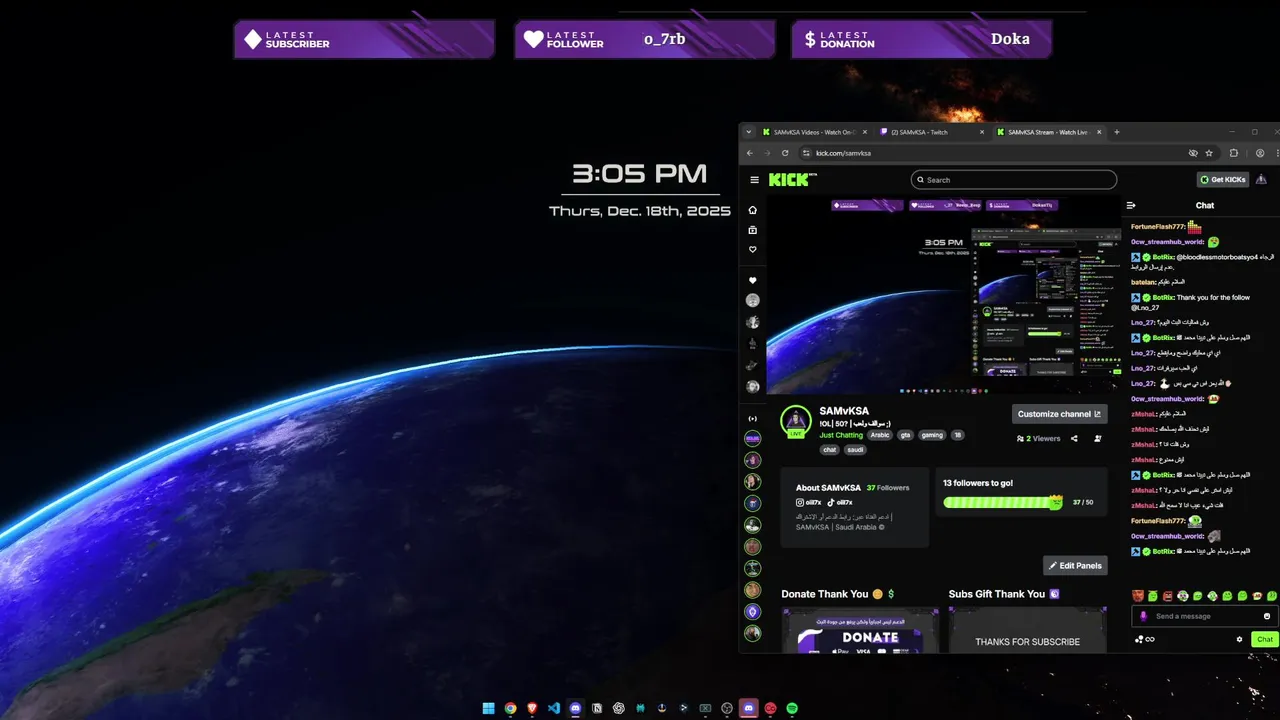This screenshot has height=720, width=1280.
Task: Open chat settings gear icon
Action: 1239,639
